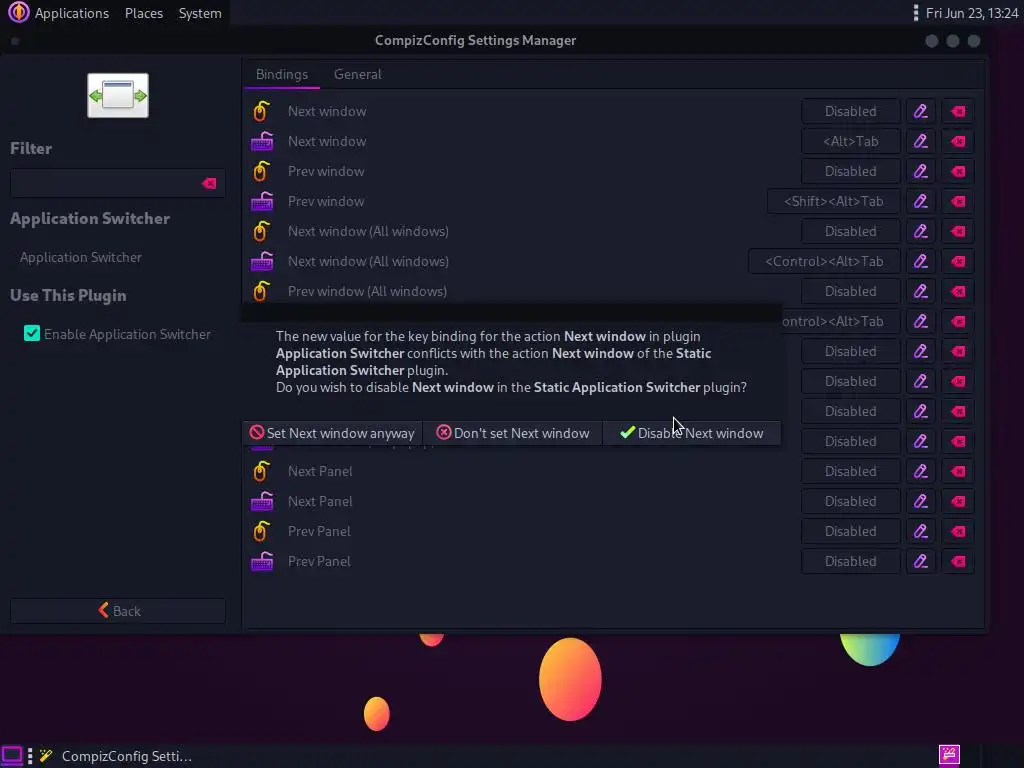Click Disabled value for Next window (All windows) mouse
The height and width of the screenshot is (768, 1024).
pos(850,231)
